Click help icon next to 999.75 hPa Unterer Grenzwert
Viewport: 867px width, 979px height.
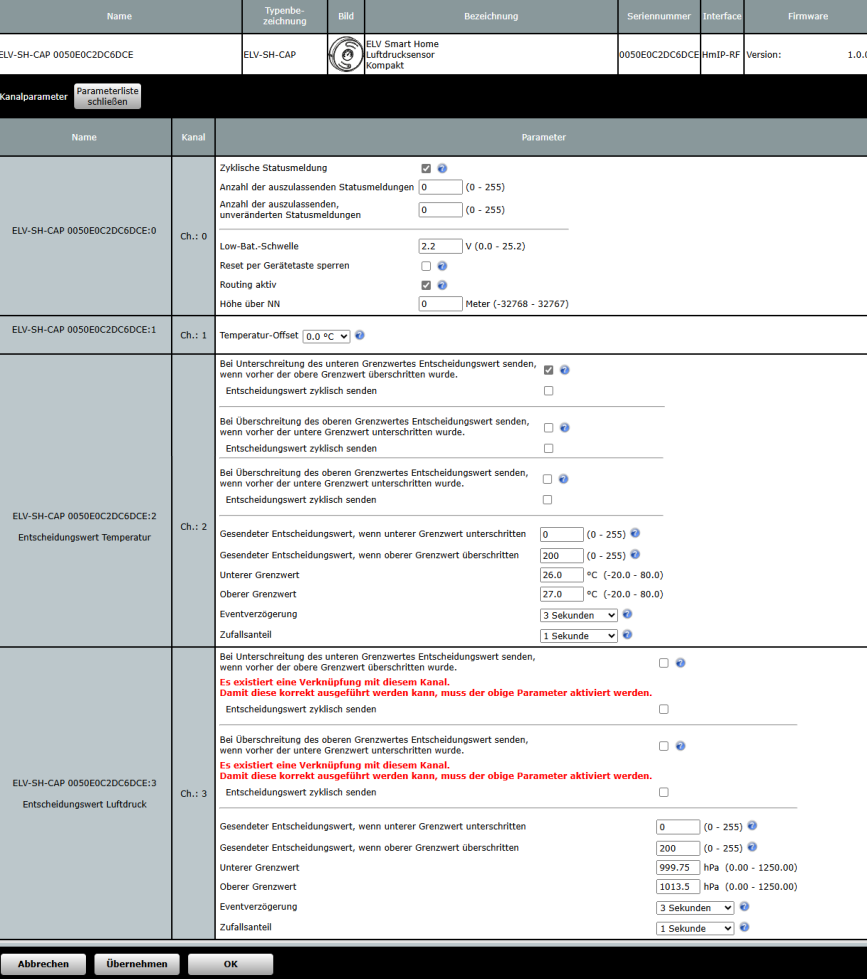(809, 867)
